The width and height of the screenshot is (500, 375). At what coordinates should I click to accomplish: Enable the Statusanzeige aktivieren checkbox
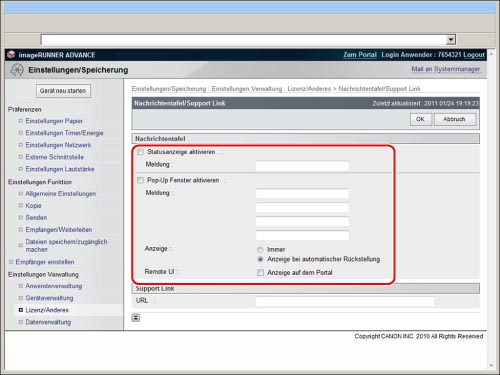point(140,152)
